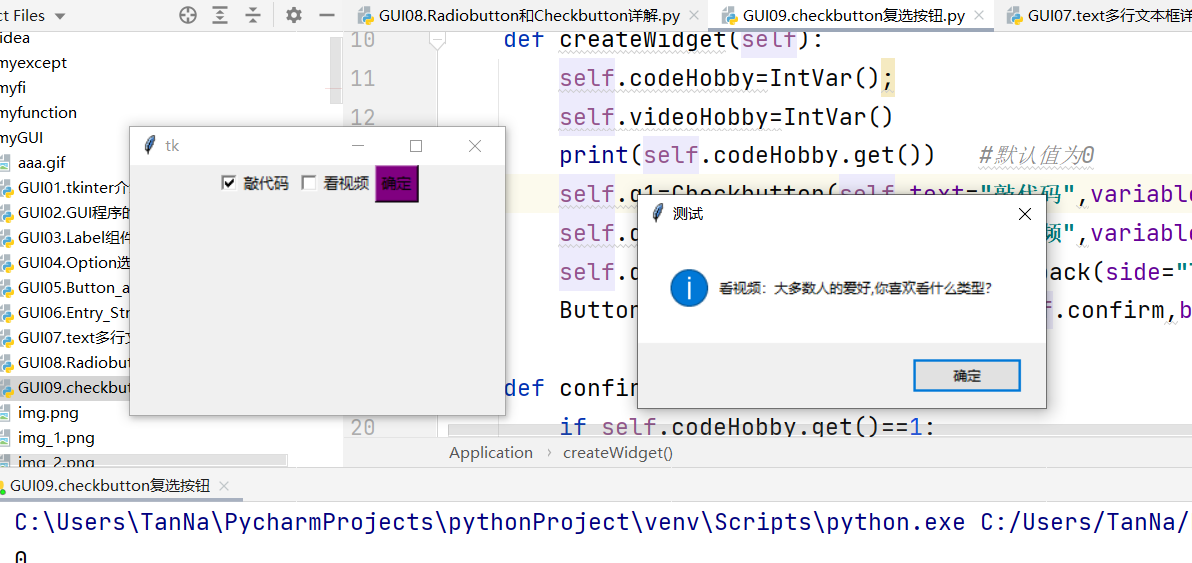Select GUI02.GUI程序 file in project tree
Viewport: 1192px width, 563px height.
[74, 213]
